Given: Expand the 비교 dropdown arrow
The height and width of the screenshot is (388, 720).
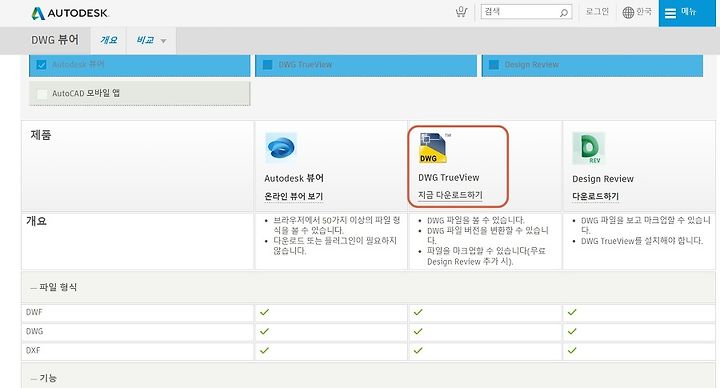Looking at the screenshot, I should pos(163,41).
